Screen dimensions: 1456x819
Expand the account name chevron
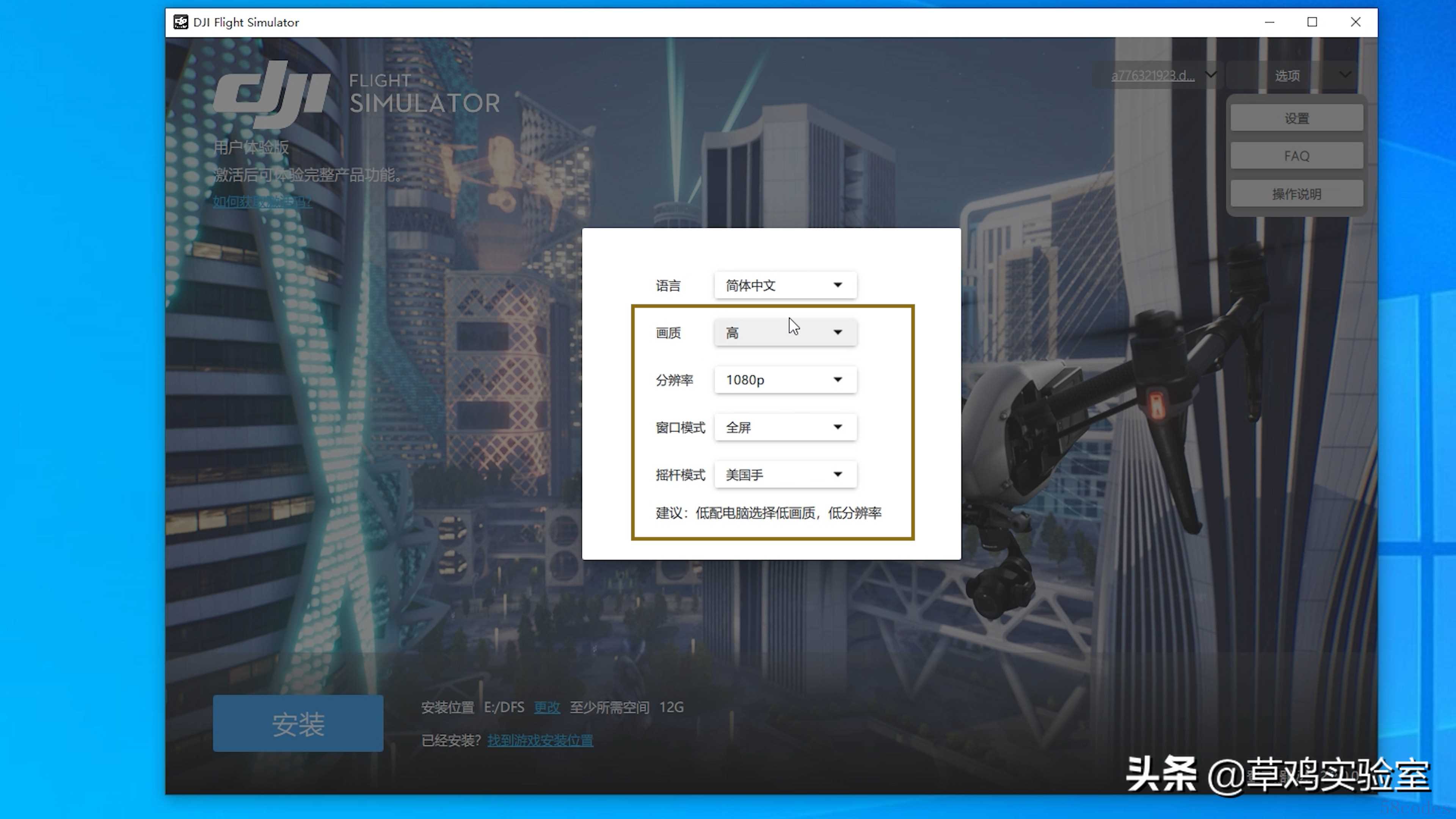pyautogui.click(x=1211, y=75)
